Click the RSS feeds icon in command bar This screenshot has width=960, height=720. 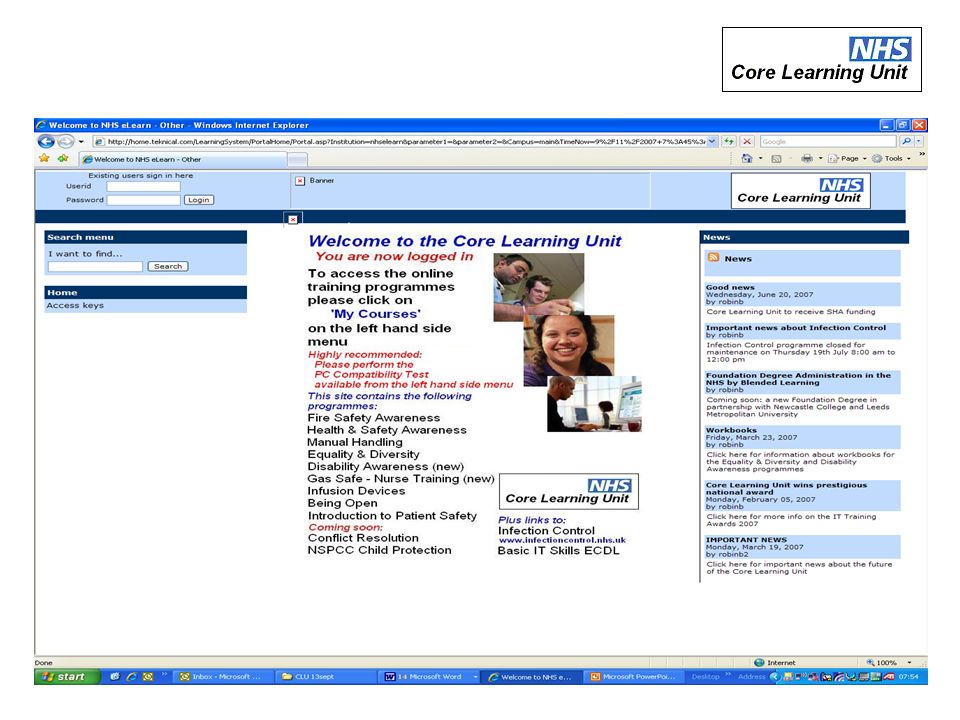776,159
